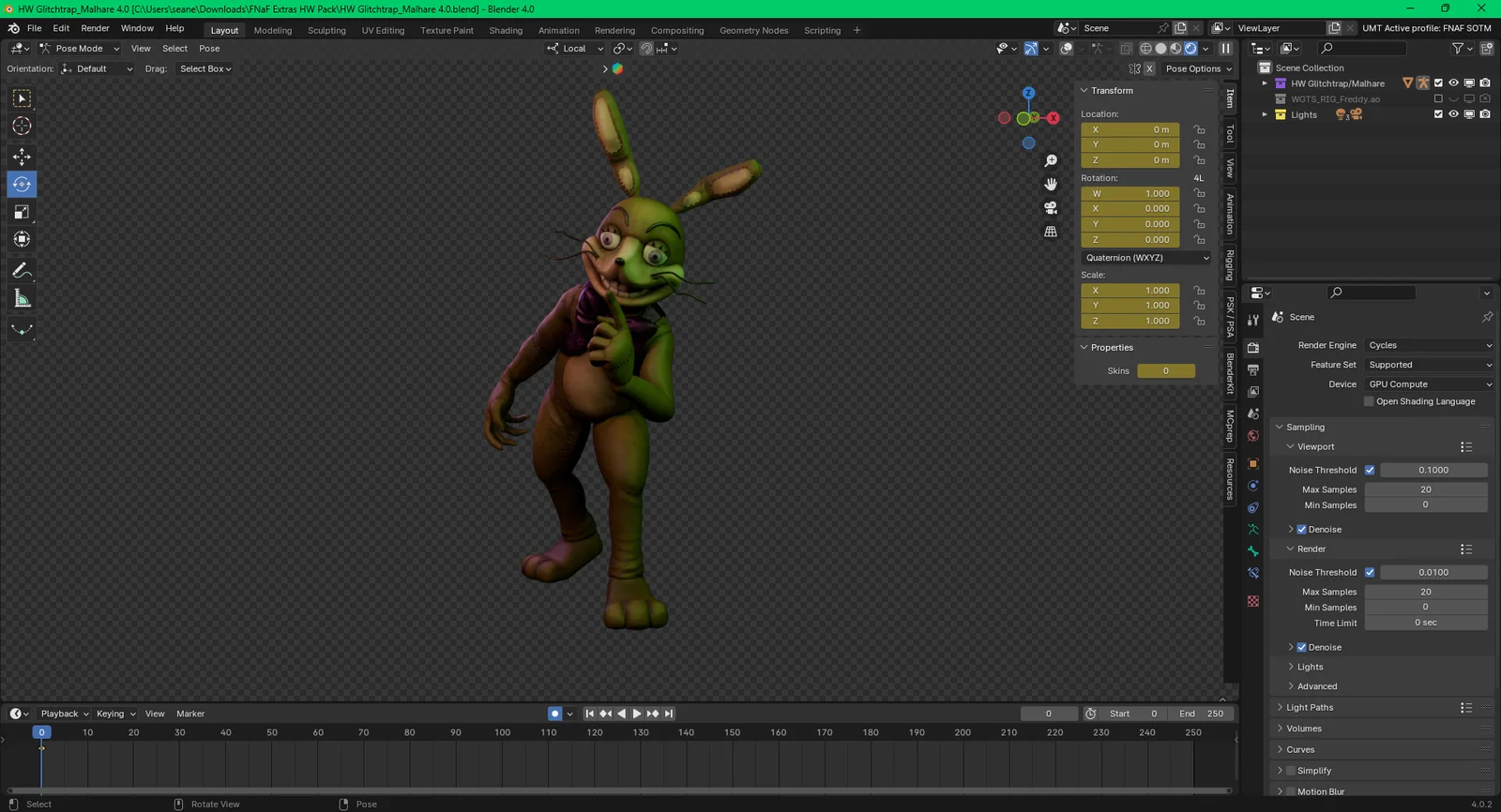Screen dimensions: 1501x812
Task: Click the play animation button
Action: click(637, 714)
